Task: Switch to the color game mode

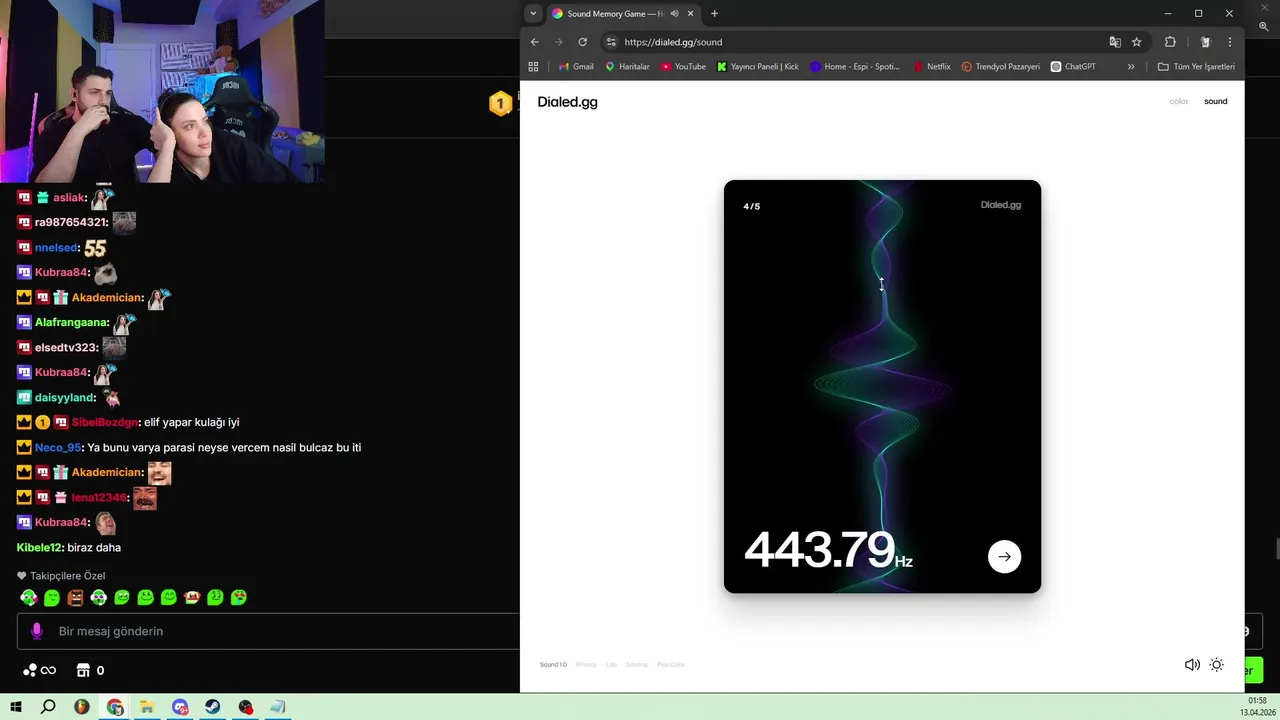Action: [1179, 101]
